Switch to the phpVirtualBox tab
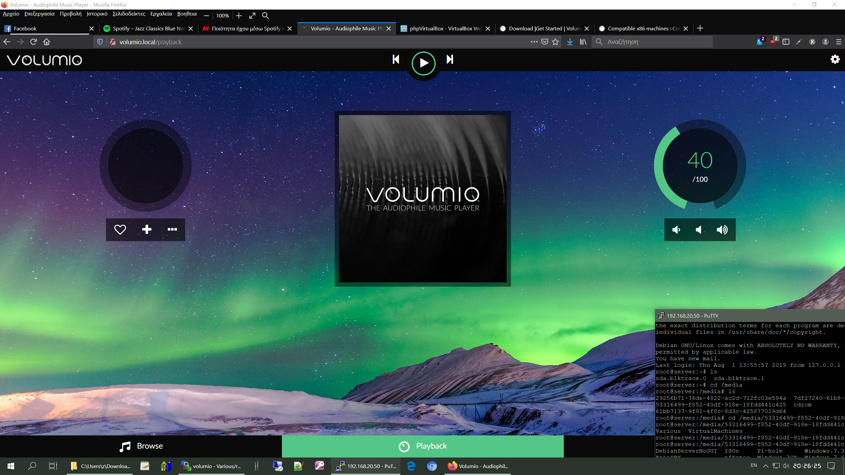Screen dimensions: 845x475 click(x=445, y=28)
